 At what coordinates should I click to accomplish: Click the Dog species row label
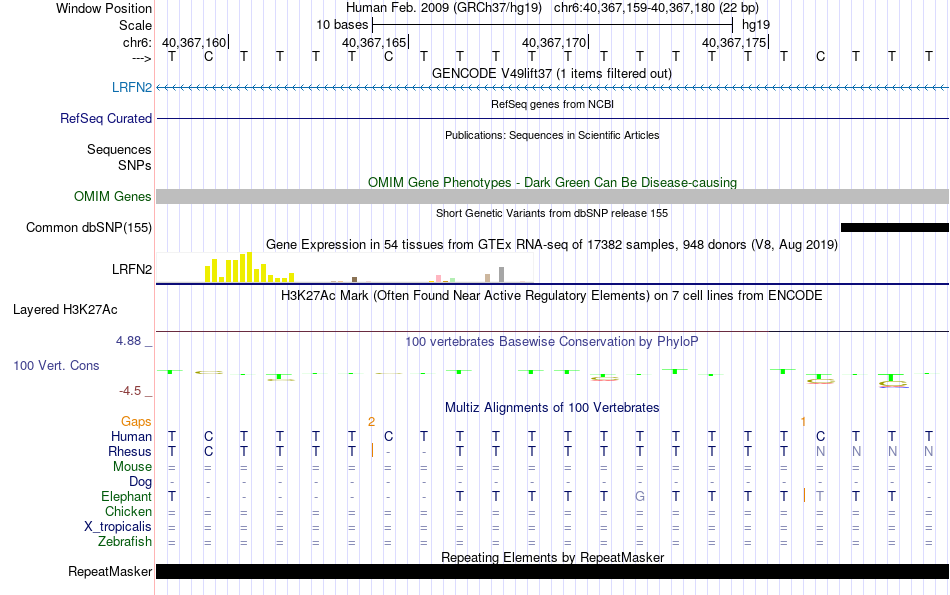(140, 481)
